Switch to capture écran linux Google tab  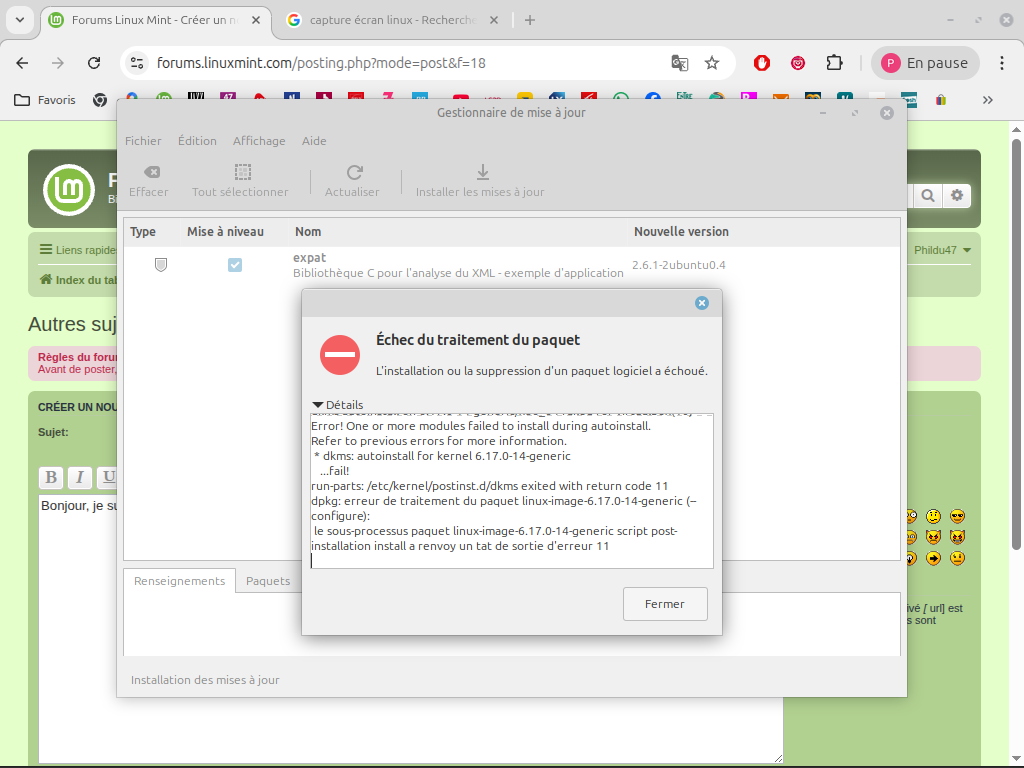[x=393, y=20]
